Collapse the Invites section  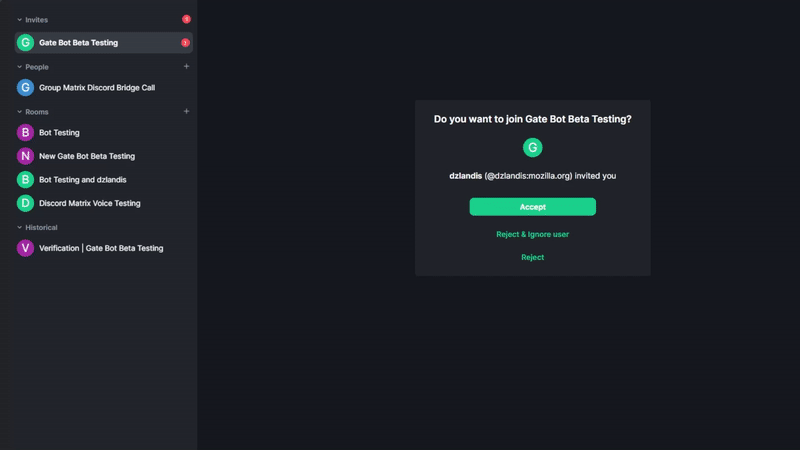[x=19, y=20]
